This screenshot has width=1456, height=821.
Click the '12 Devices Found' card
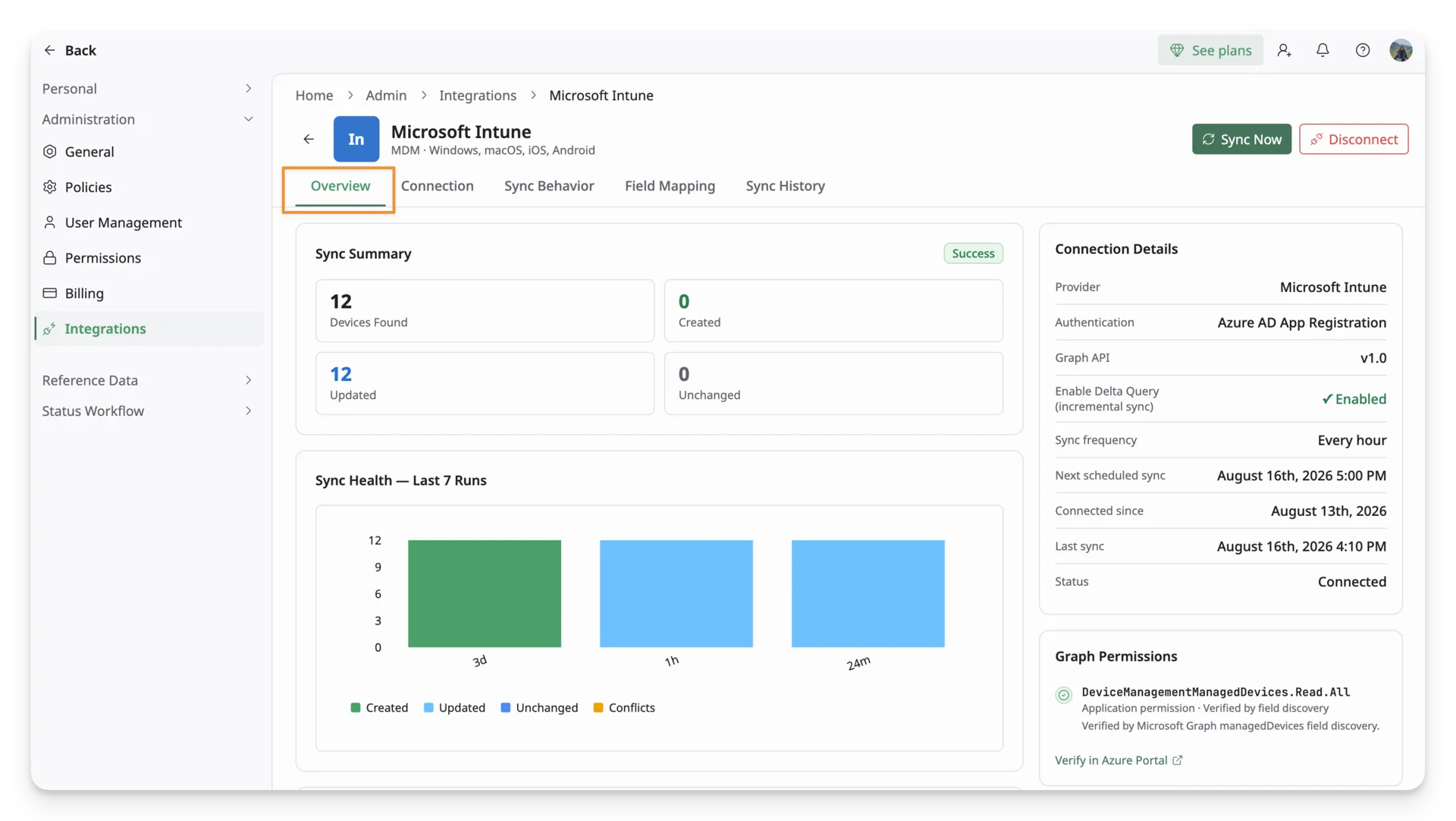485,310
